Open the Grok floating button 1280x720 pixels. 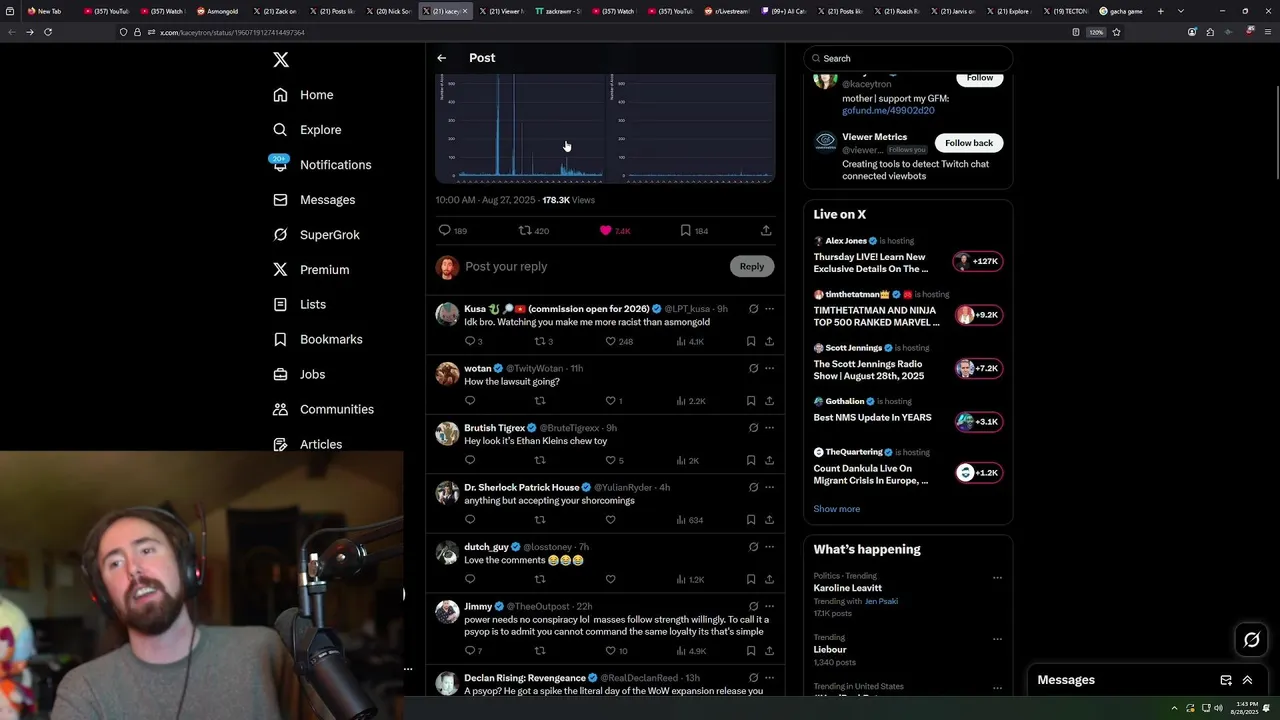point(1251,640)
